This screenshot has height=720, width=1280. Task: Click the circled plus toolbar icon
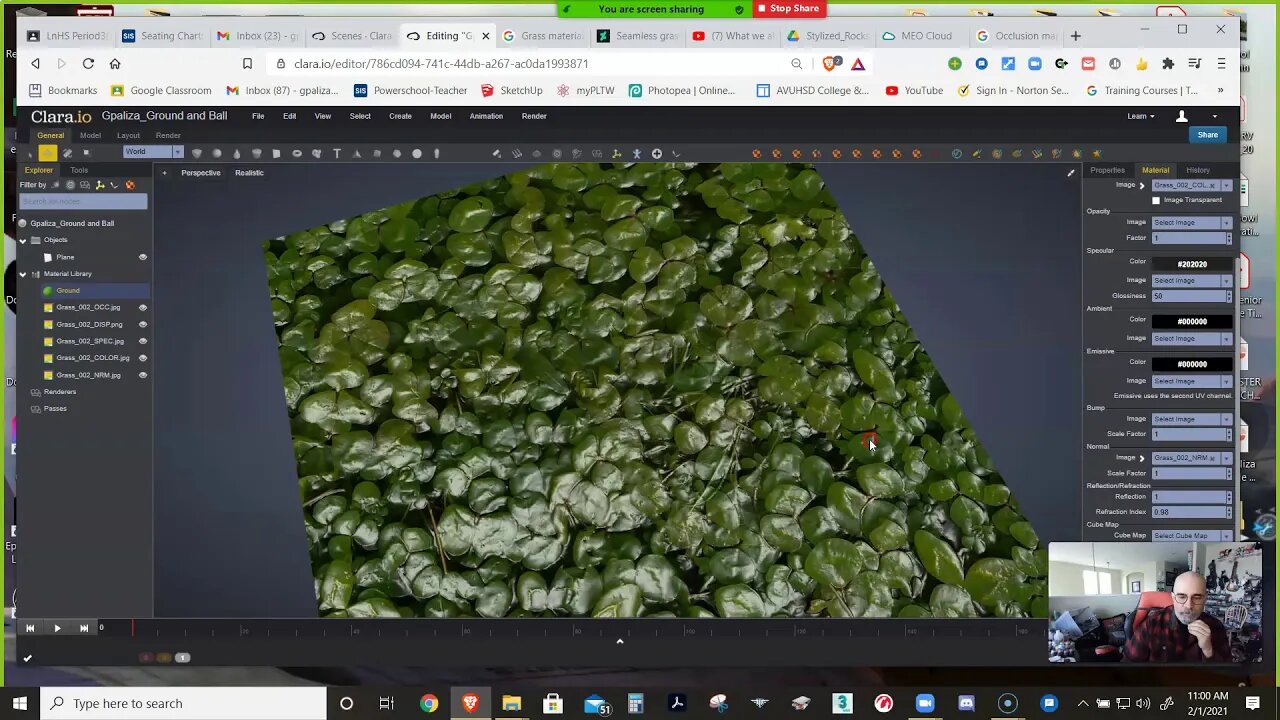pyautogui.click(x=657, y=153)
